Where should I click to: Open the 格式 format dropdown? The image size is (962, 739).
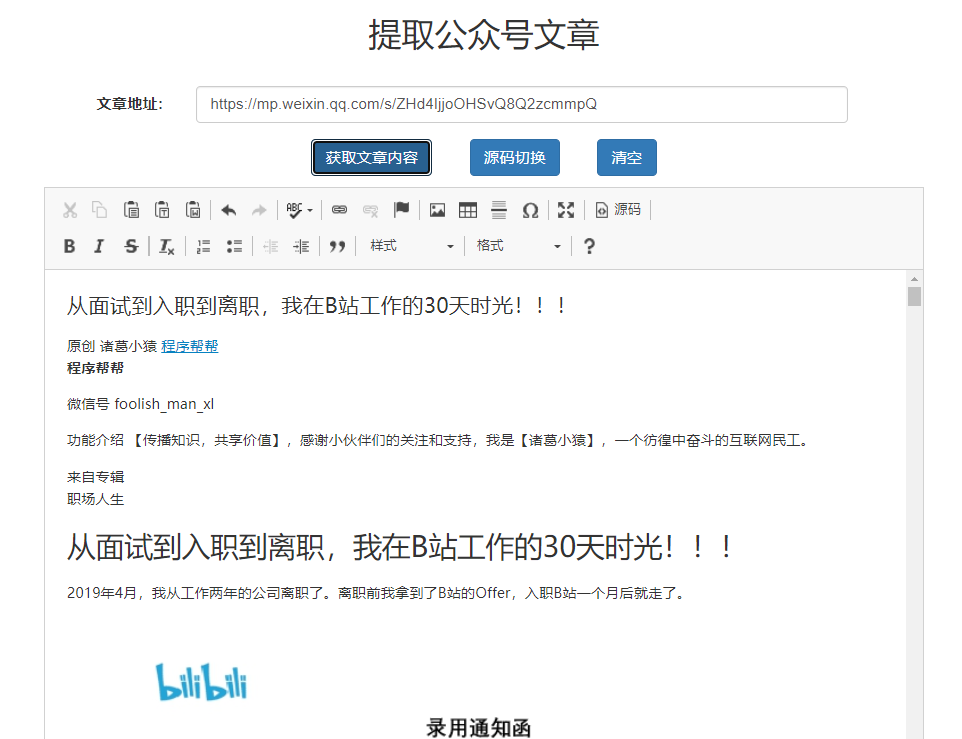click(x=518, y=247)
